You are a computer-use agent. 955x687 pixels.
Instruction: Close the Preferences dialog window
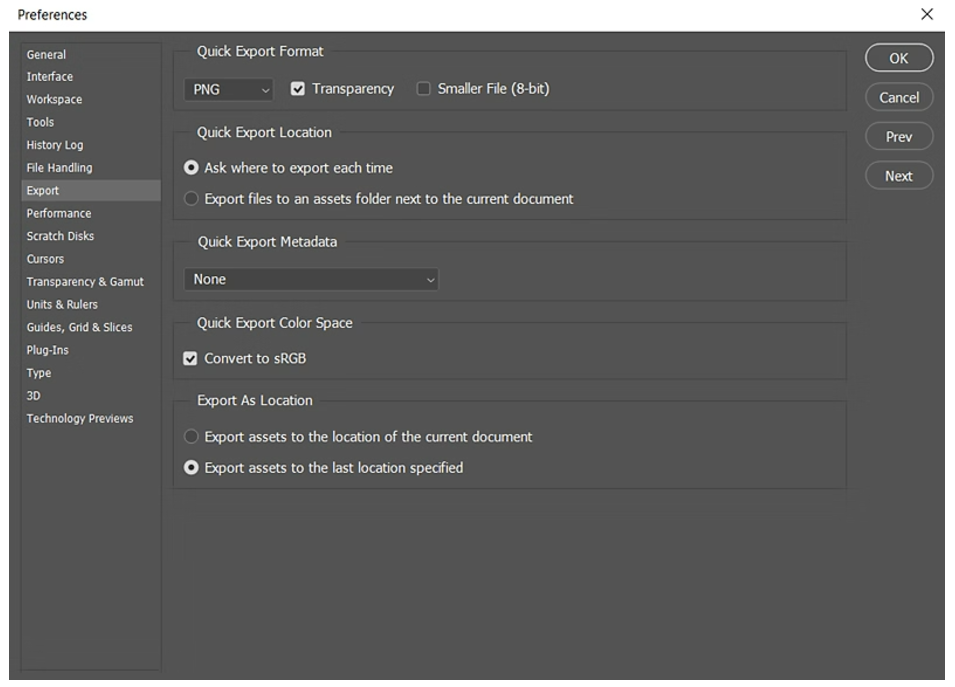coord(926,14)
